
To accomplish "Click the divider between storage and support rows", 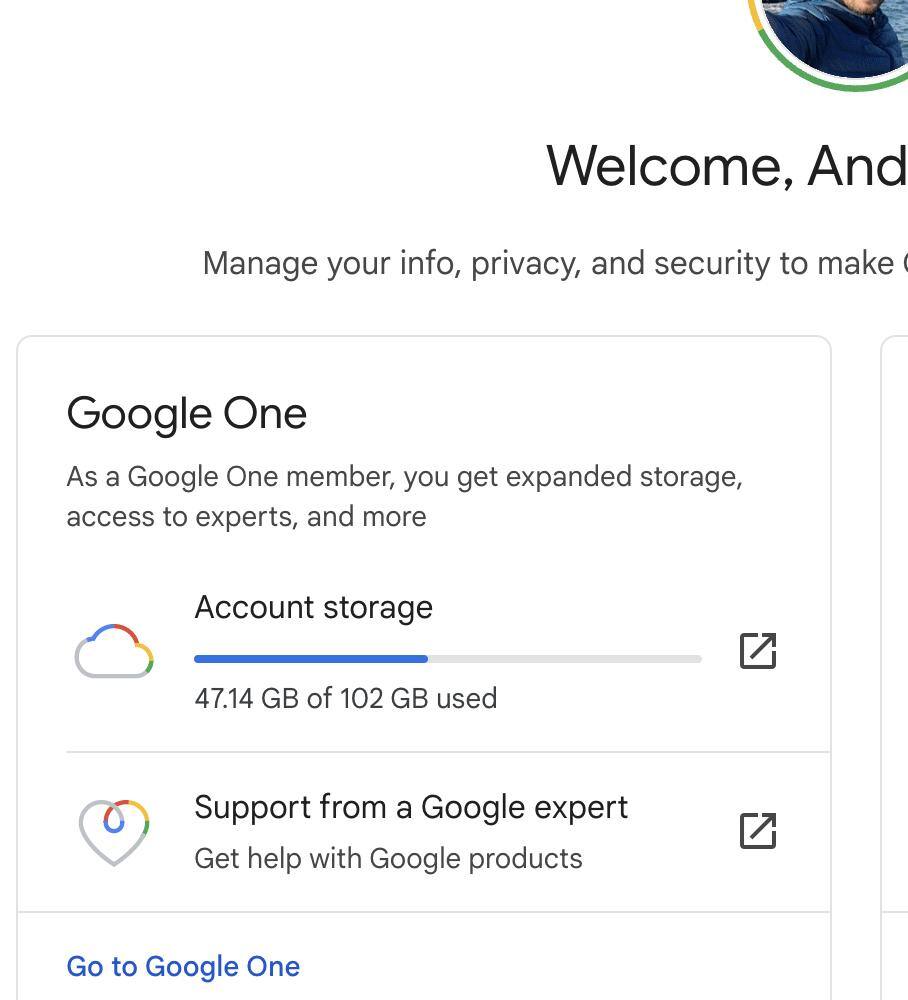I will coord(448,752).
